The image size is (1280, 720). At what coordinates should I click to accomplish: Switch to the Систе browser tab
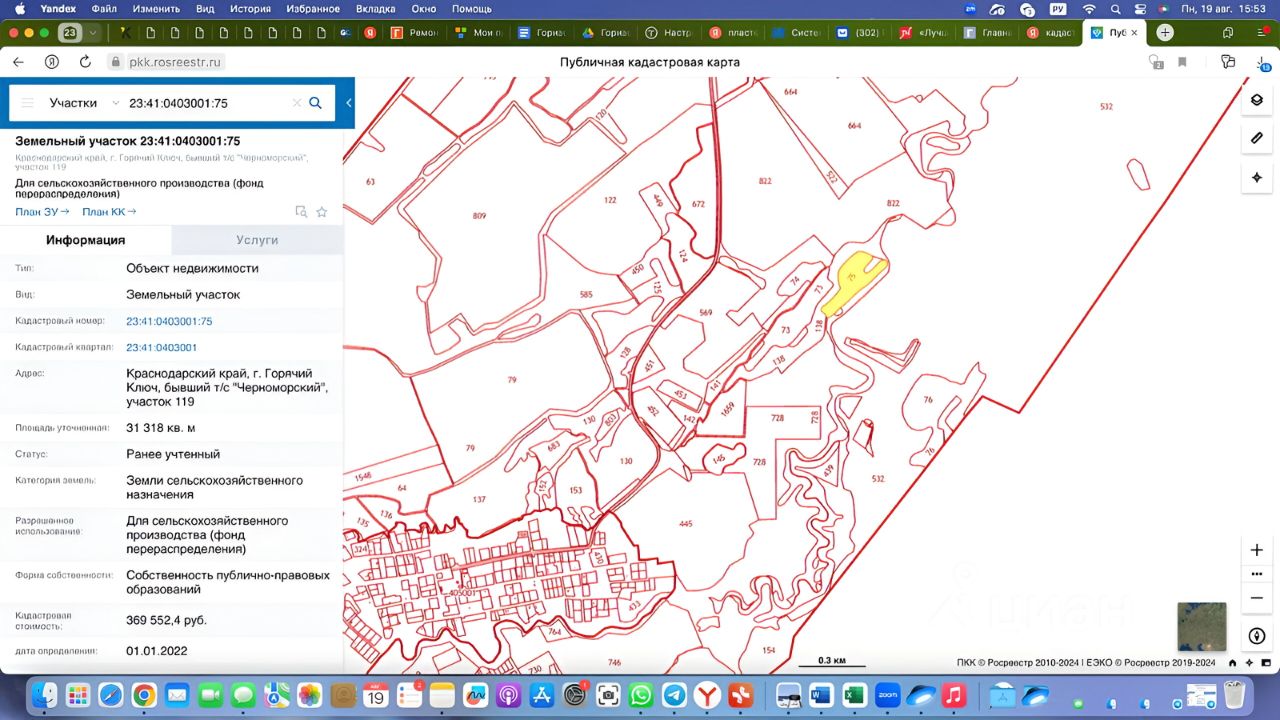click(x=796, y=33)
